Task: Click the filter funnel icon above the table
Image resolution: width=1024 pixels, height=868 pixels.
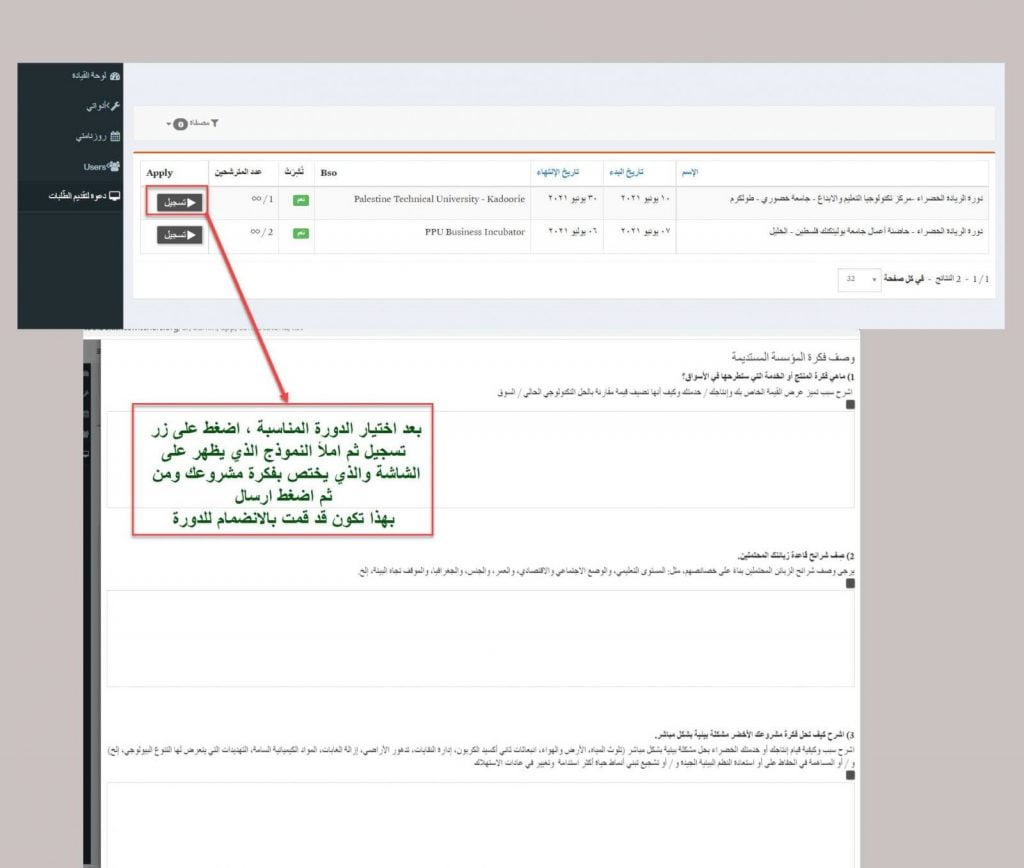Action: (x=214, y=123)
